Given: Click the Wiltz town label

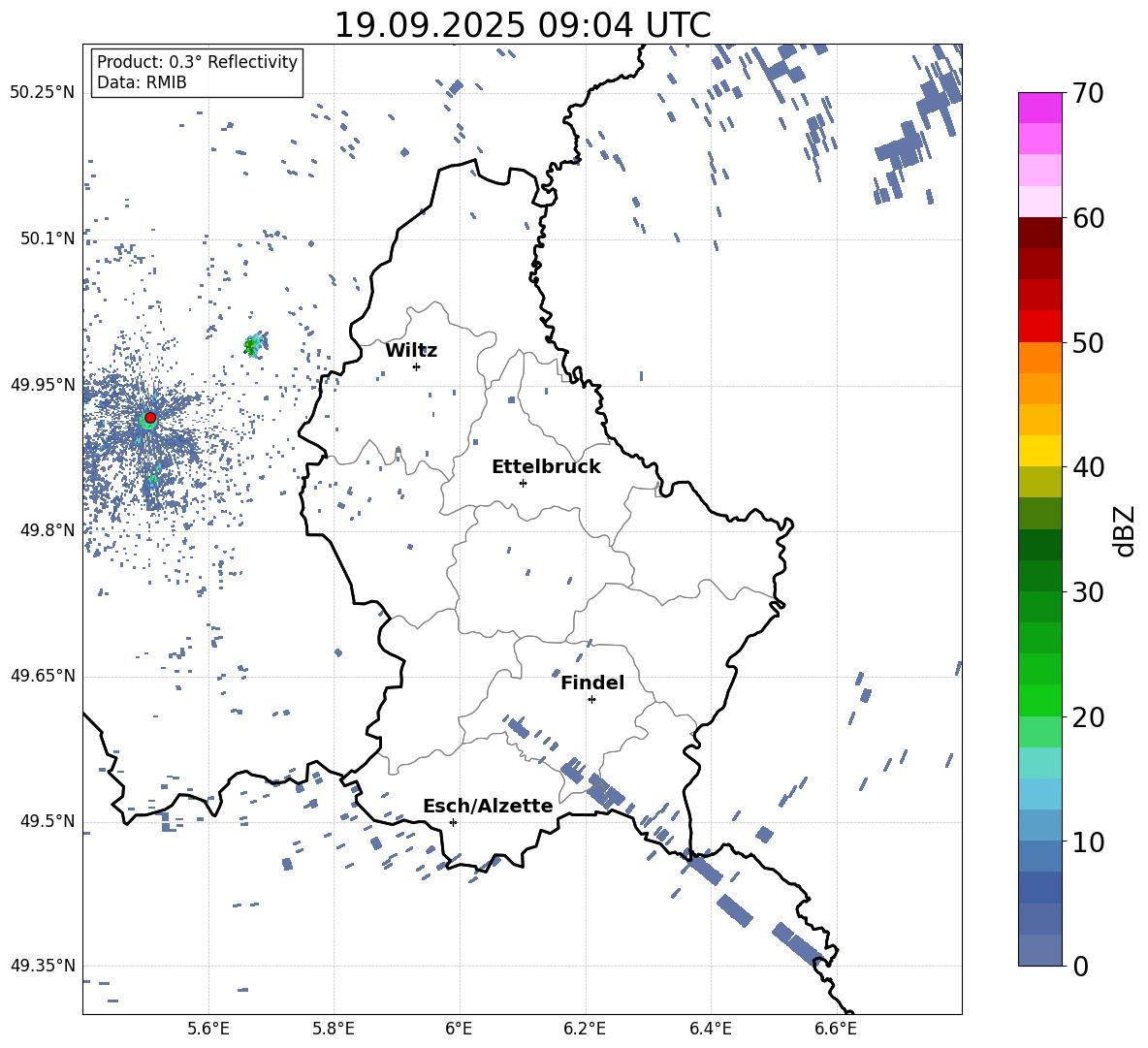Looking at the screenshot, I should [x=411, y=351].
